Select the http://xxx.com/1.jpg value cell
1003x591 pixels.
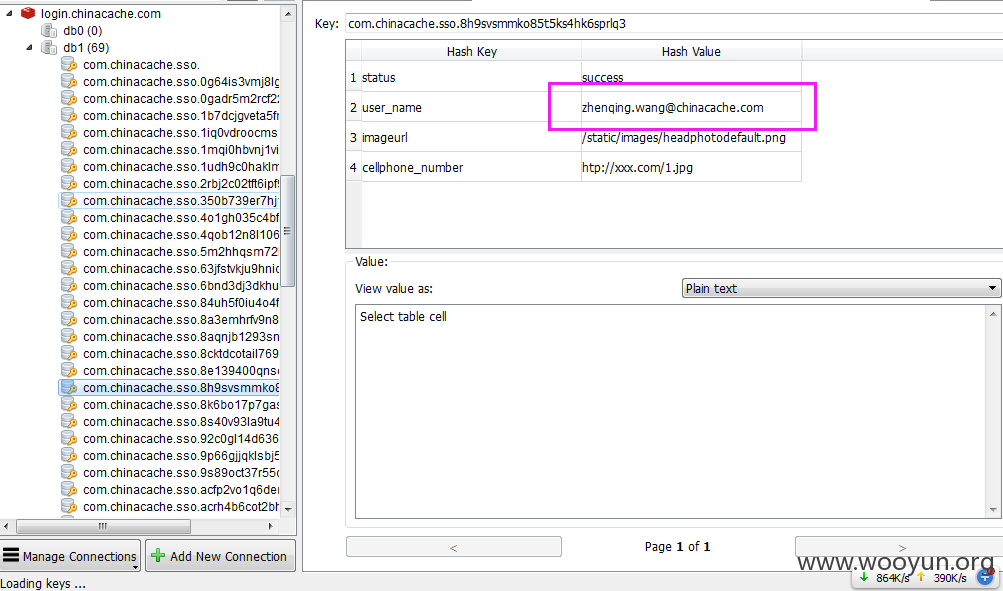click(x=691, y=167)
